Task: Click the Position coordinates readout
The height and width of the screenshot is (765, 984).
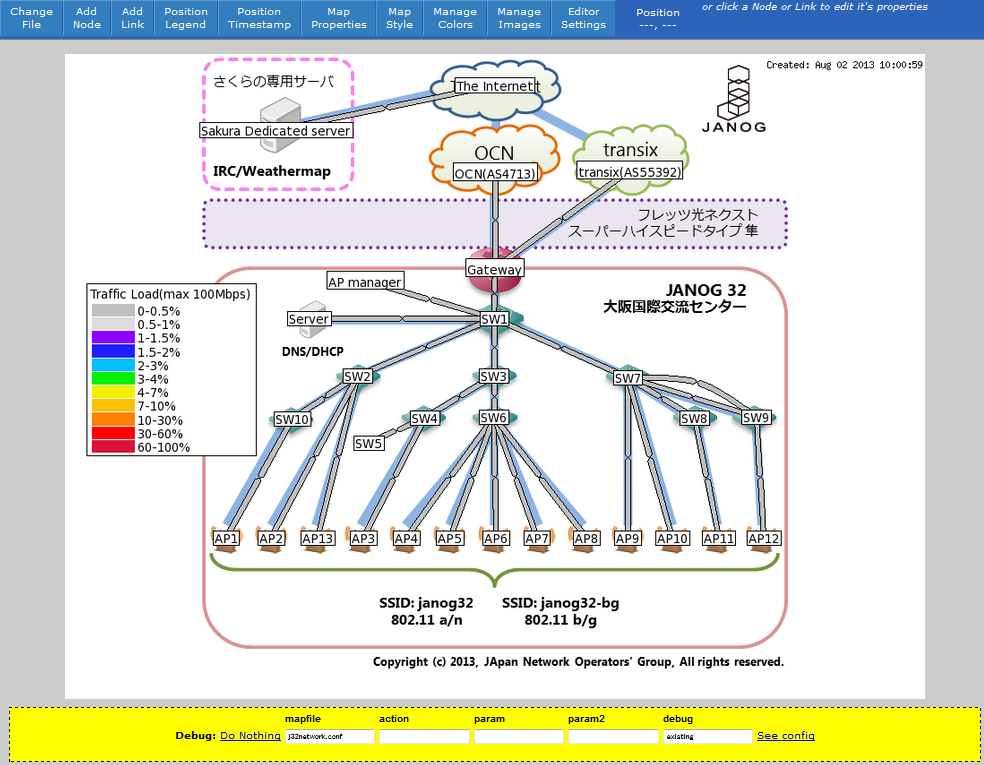Action: tap(658, 18)
